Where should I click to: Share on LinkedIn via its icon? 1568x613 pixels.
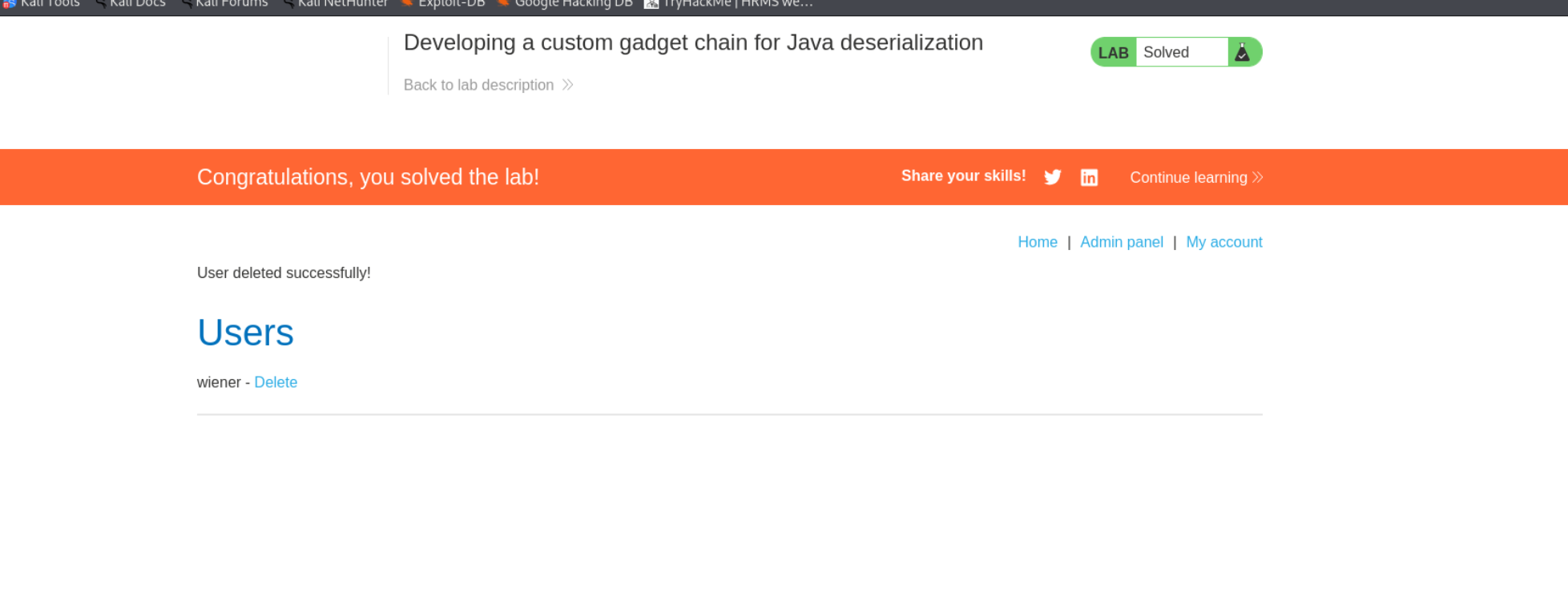tap(1089, 177)
